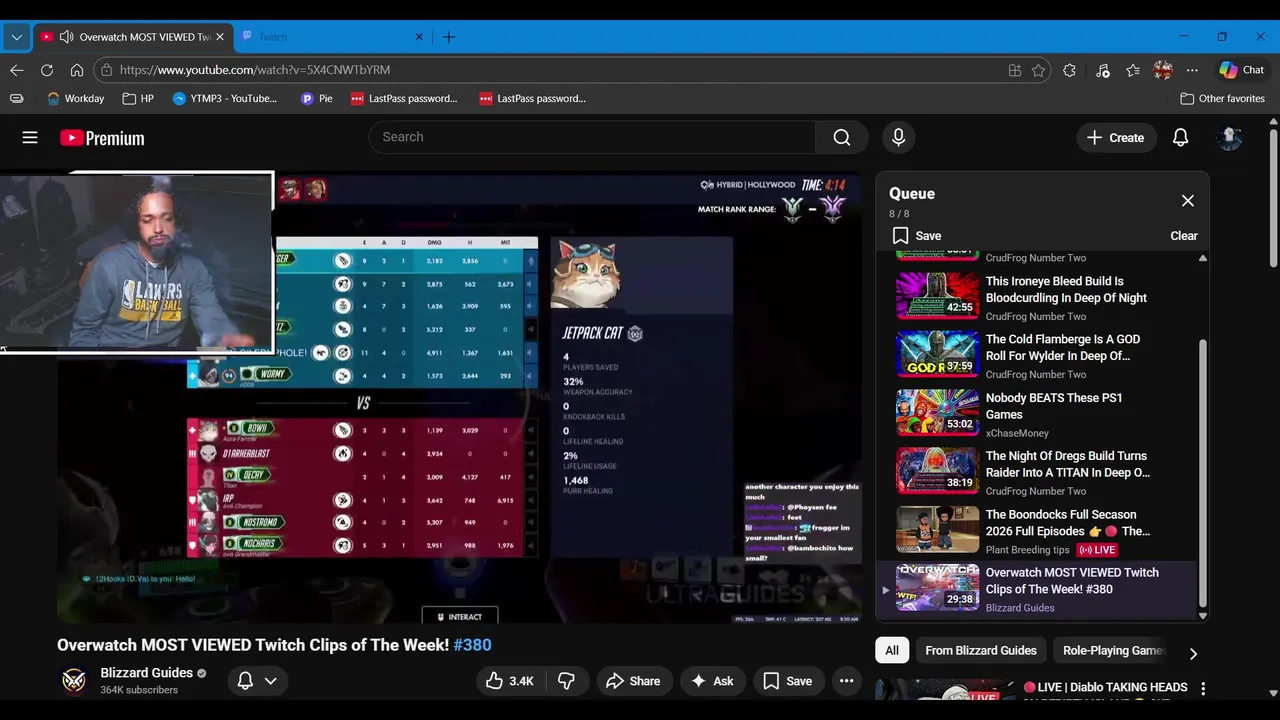
Task: Open the apps available icon in address bar
Action: click(1015, 70)
